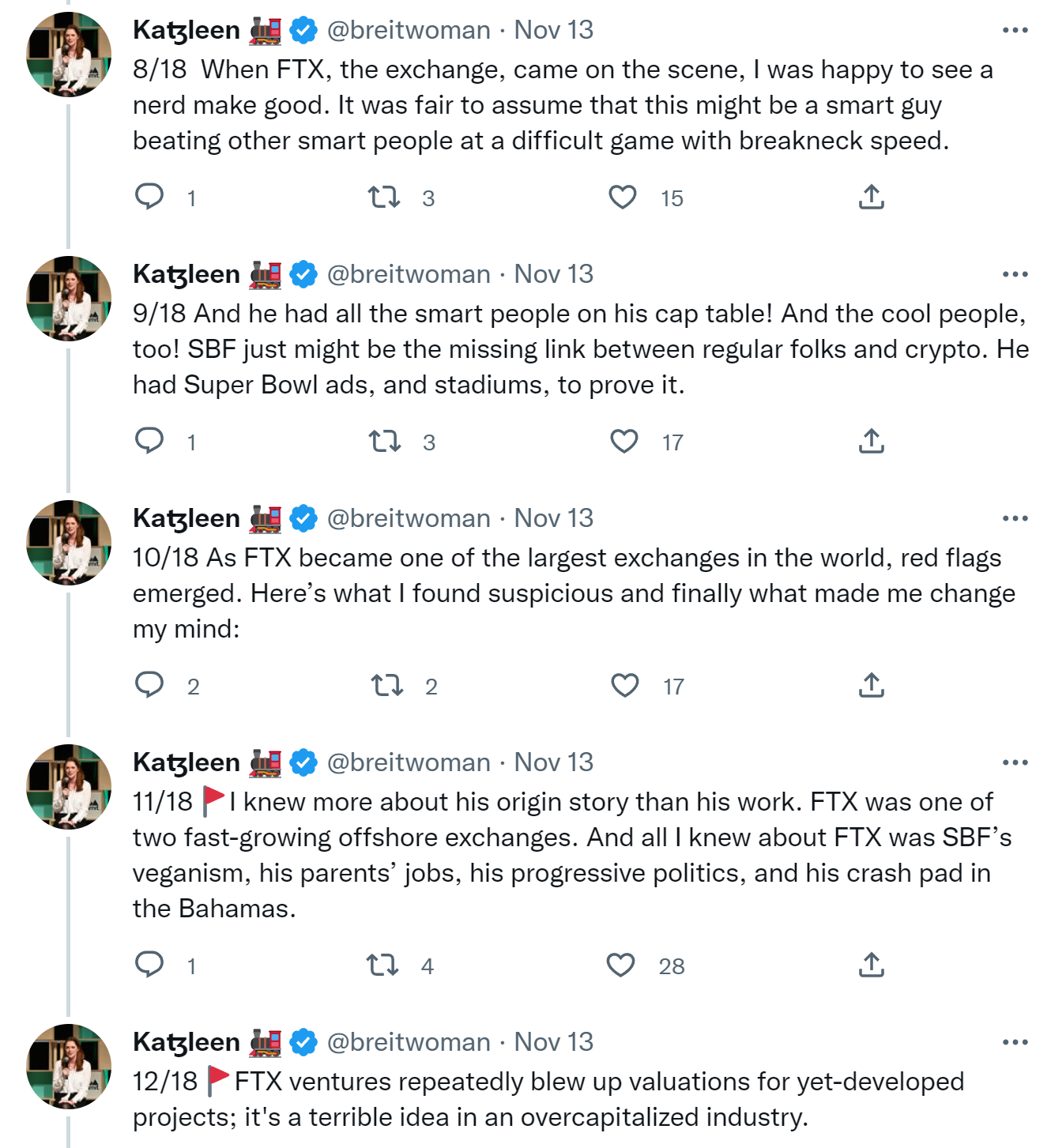Retweet the 11/18 Bahamas tweet
Viewport: 1051px width, 1148px height.
pos(383,965)
